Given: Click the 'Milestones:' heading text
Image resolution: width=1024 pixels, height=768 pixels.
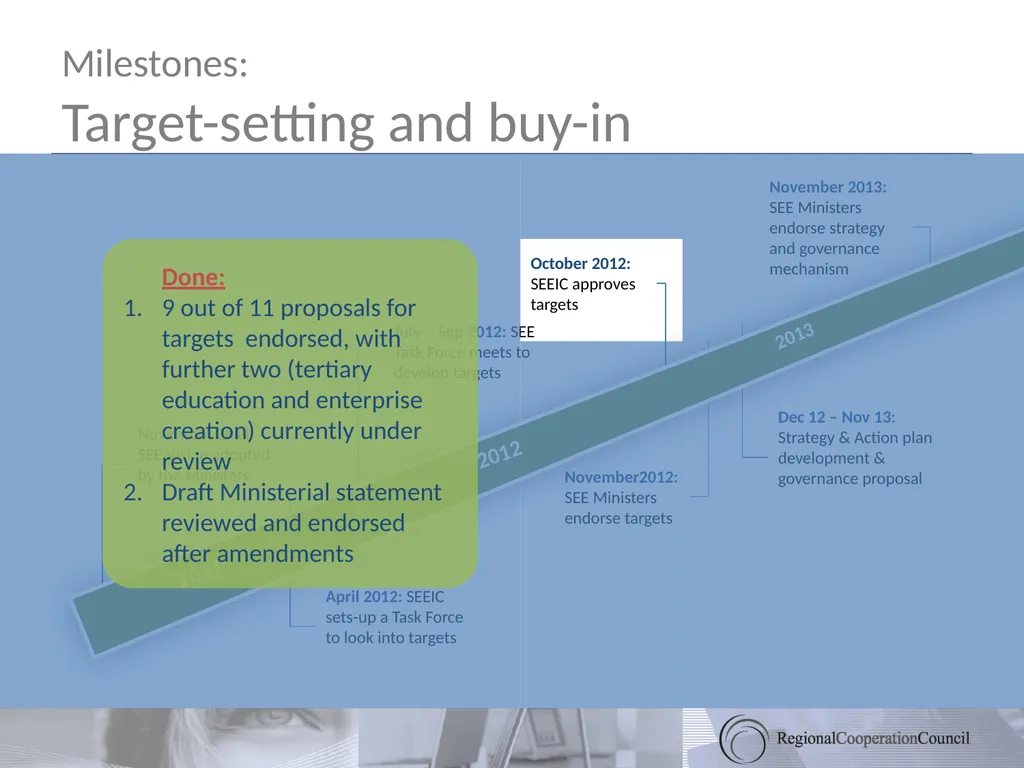Looking at the screenshot, I should [x=155, y=64].
